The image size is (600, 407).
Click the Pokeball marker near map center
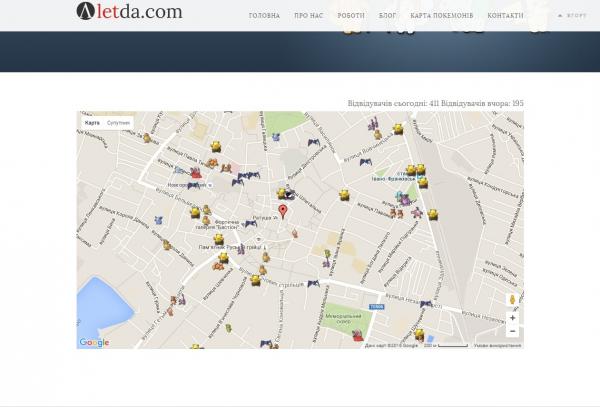coord(288,194)
